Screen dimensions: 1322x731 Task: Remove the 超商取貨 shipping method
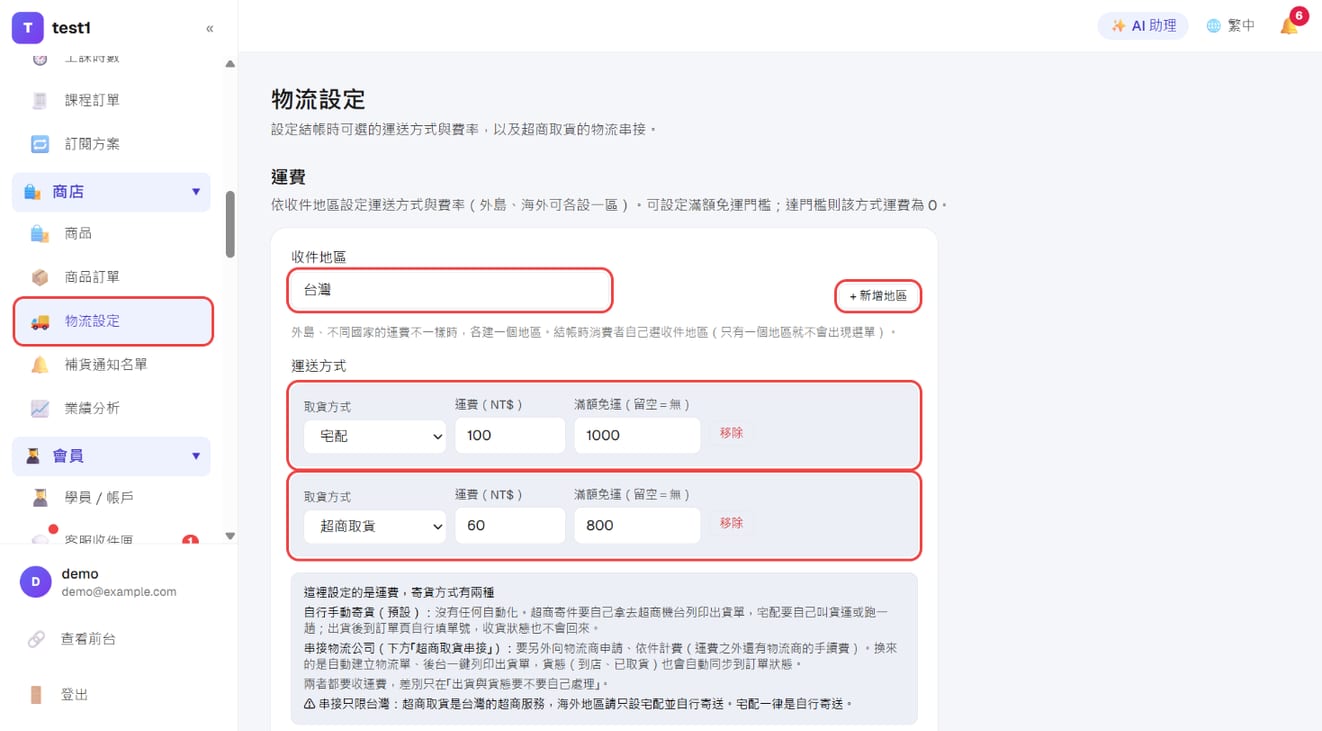point(731,523)
